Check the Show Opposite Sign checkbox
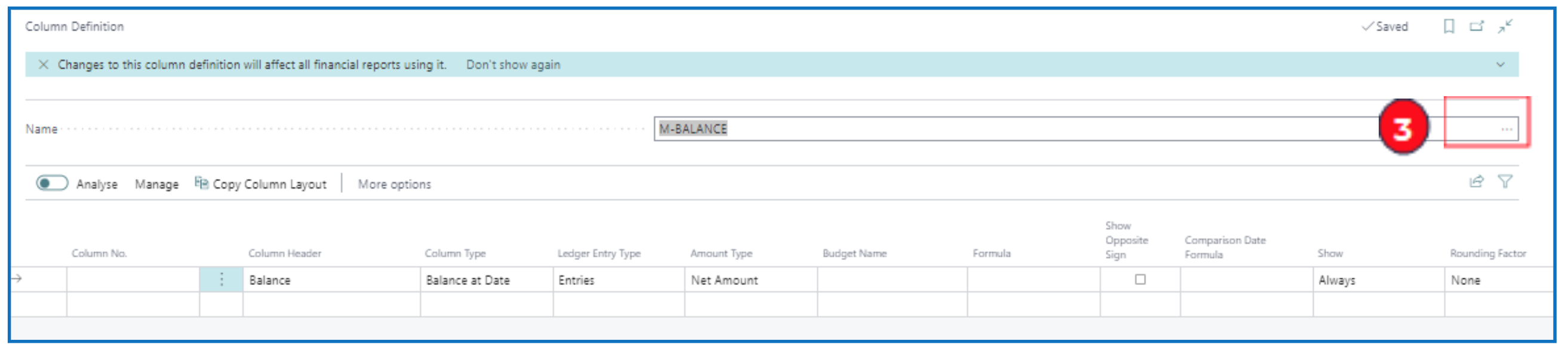 pos(1140,280)
